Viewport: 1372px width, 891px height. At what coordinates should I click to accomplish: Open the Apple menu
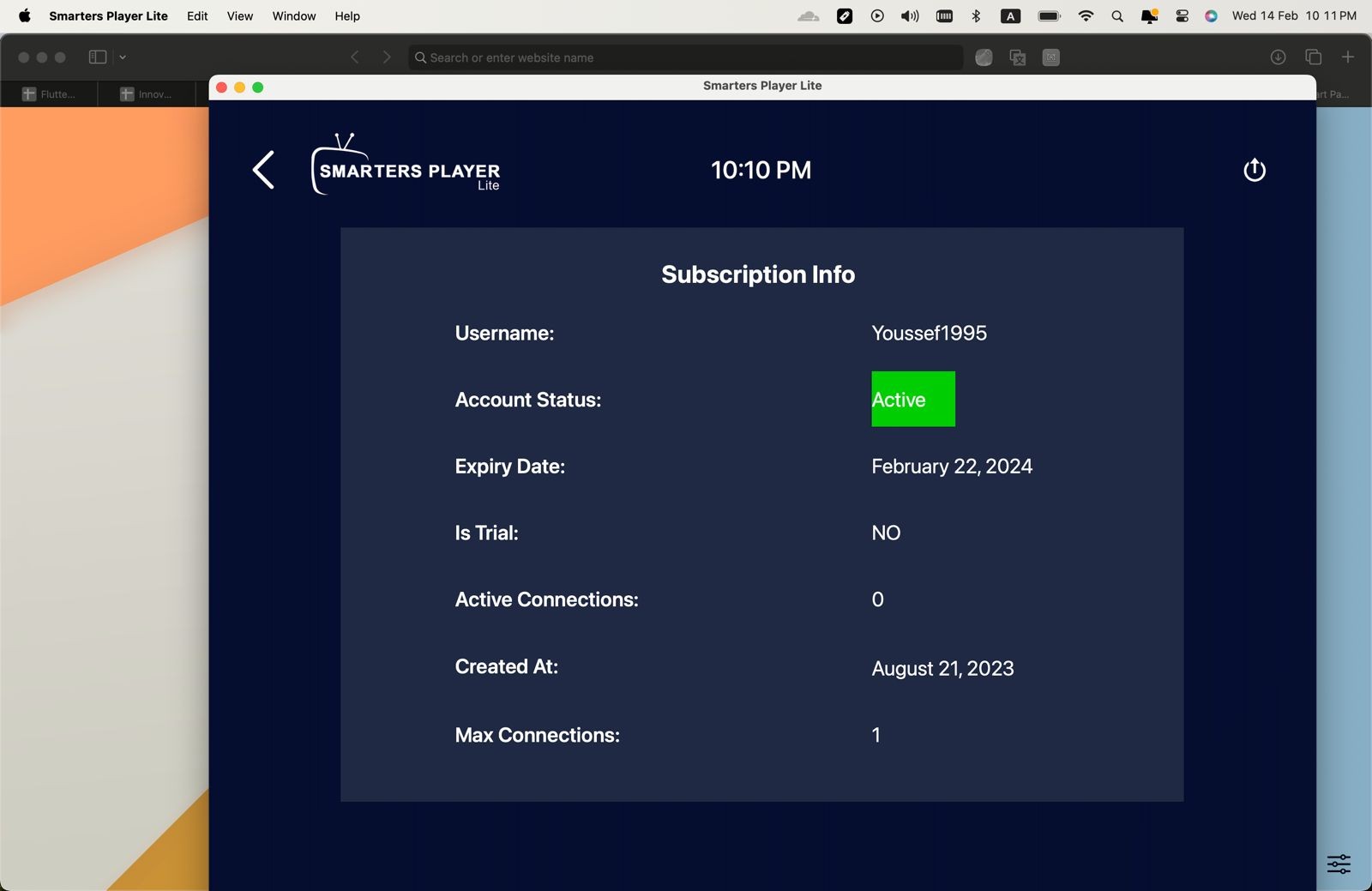[25, 16]
